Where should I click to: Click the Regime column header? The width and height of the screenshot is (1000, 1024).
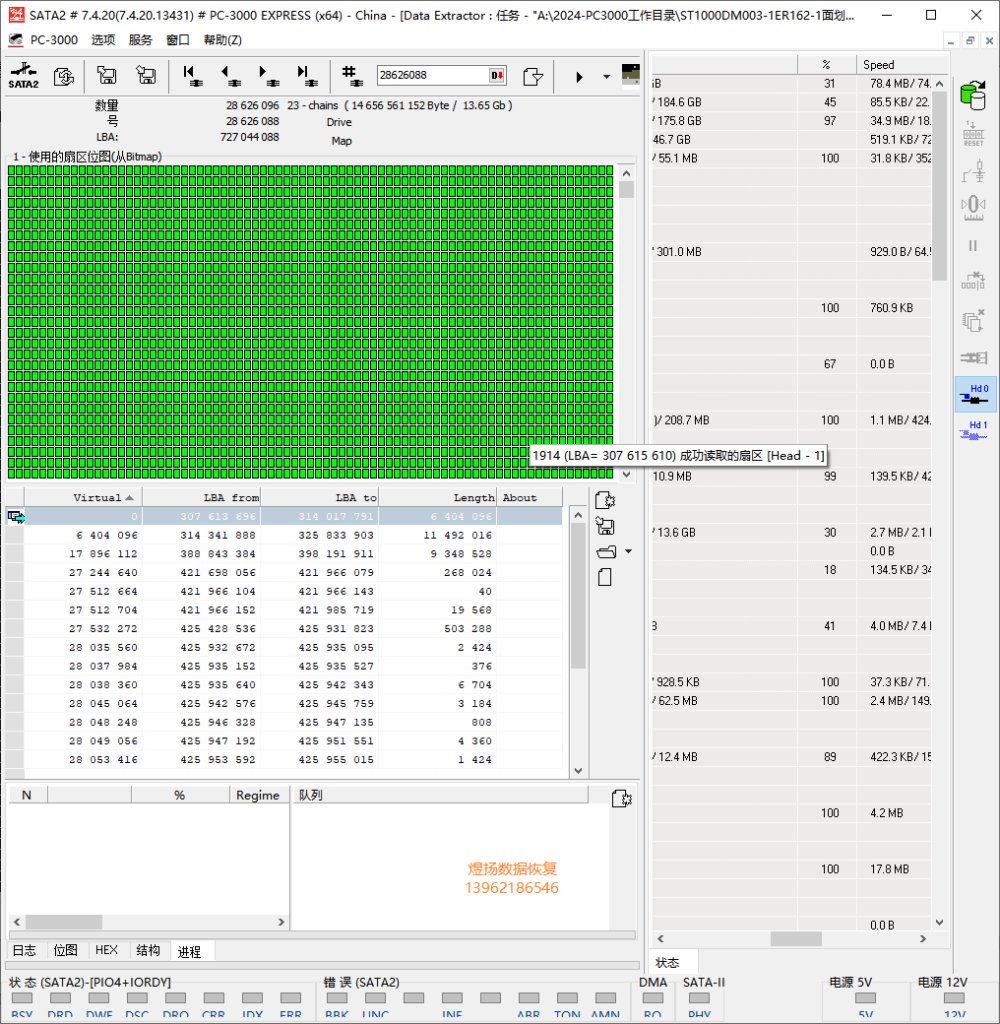click(259, 795)
